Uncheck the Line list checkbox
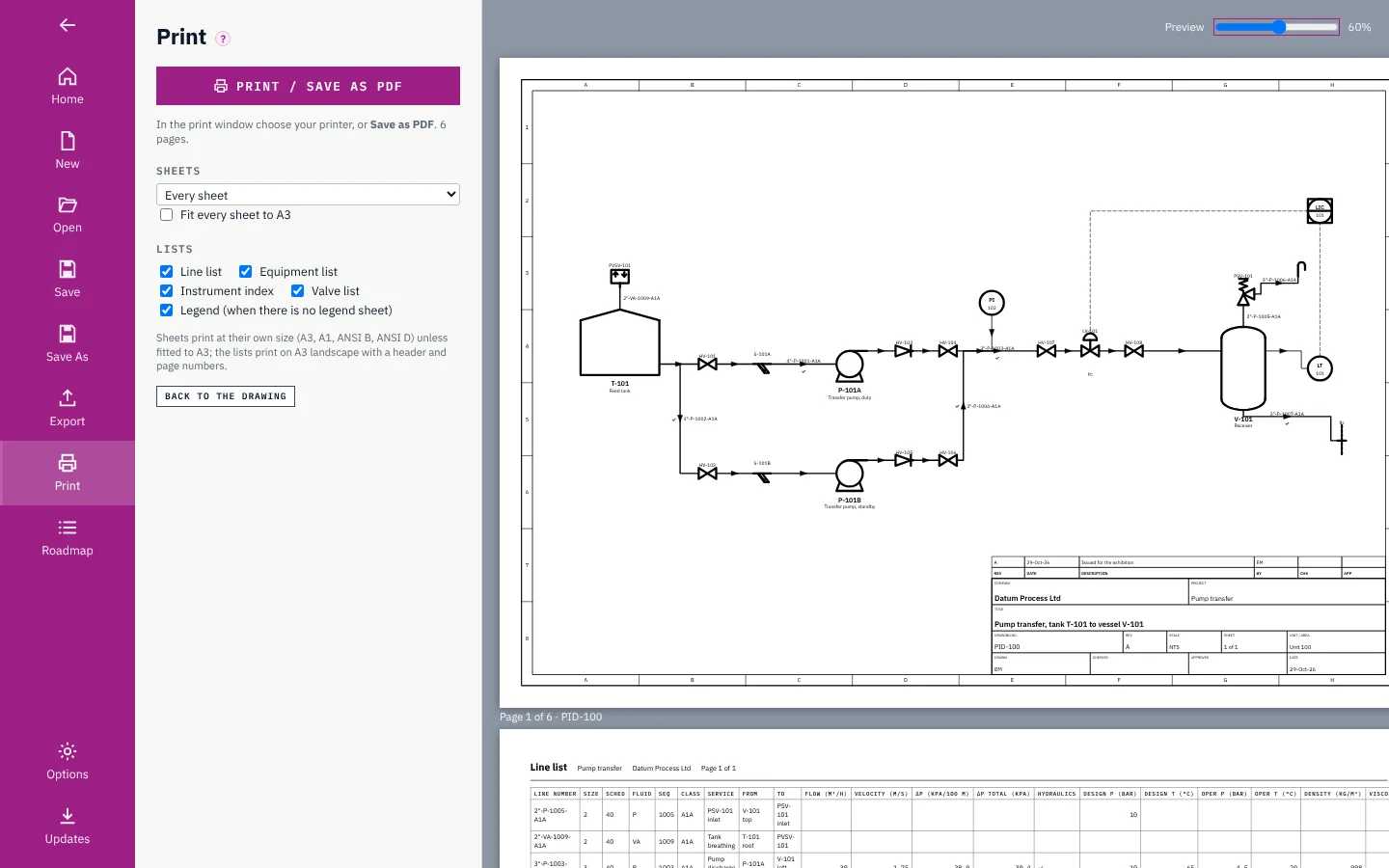Viewport: 1389px width, 868px height. [x=167, y=272]
